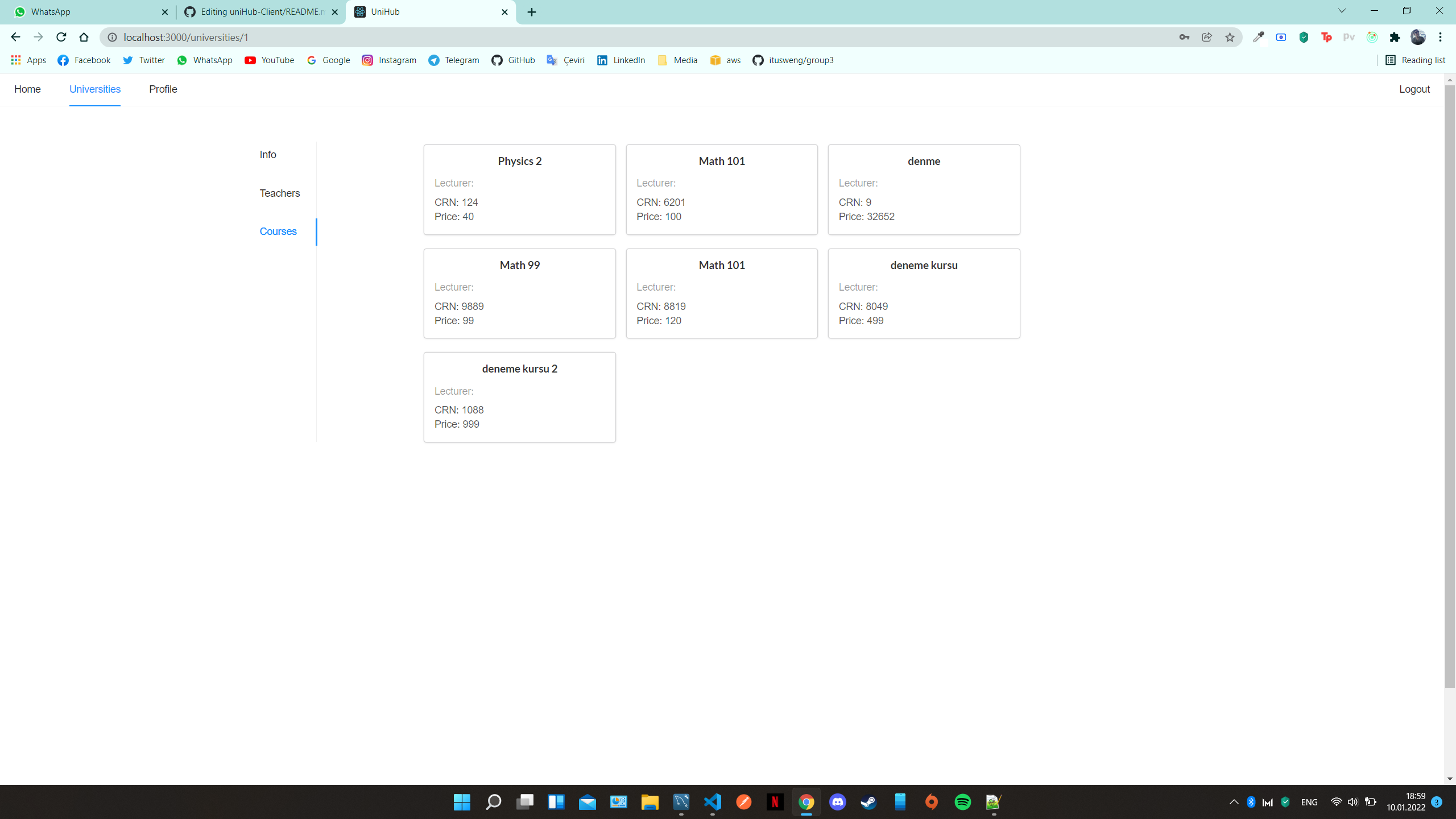Click the browser reload page icon
Image resolution: width=1456 pixels, height=819 pixels.
pyautogui.click(x=61, y=37)
